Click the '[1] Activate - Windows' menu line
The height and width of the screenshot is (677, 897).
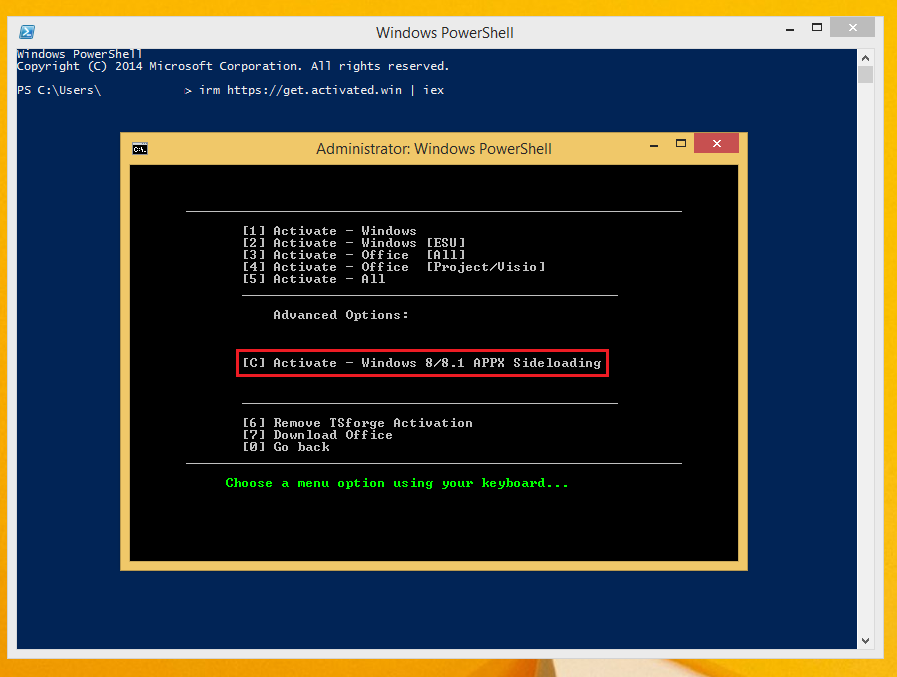click(x=330, y=231)
